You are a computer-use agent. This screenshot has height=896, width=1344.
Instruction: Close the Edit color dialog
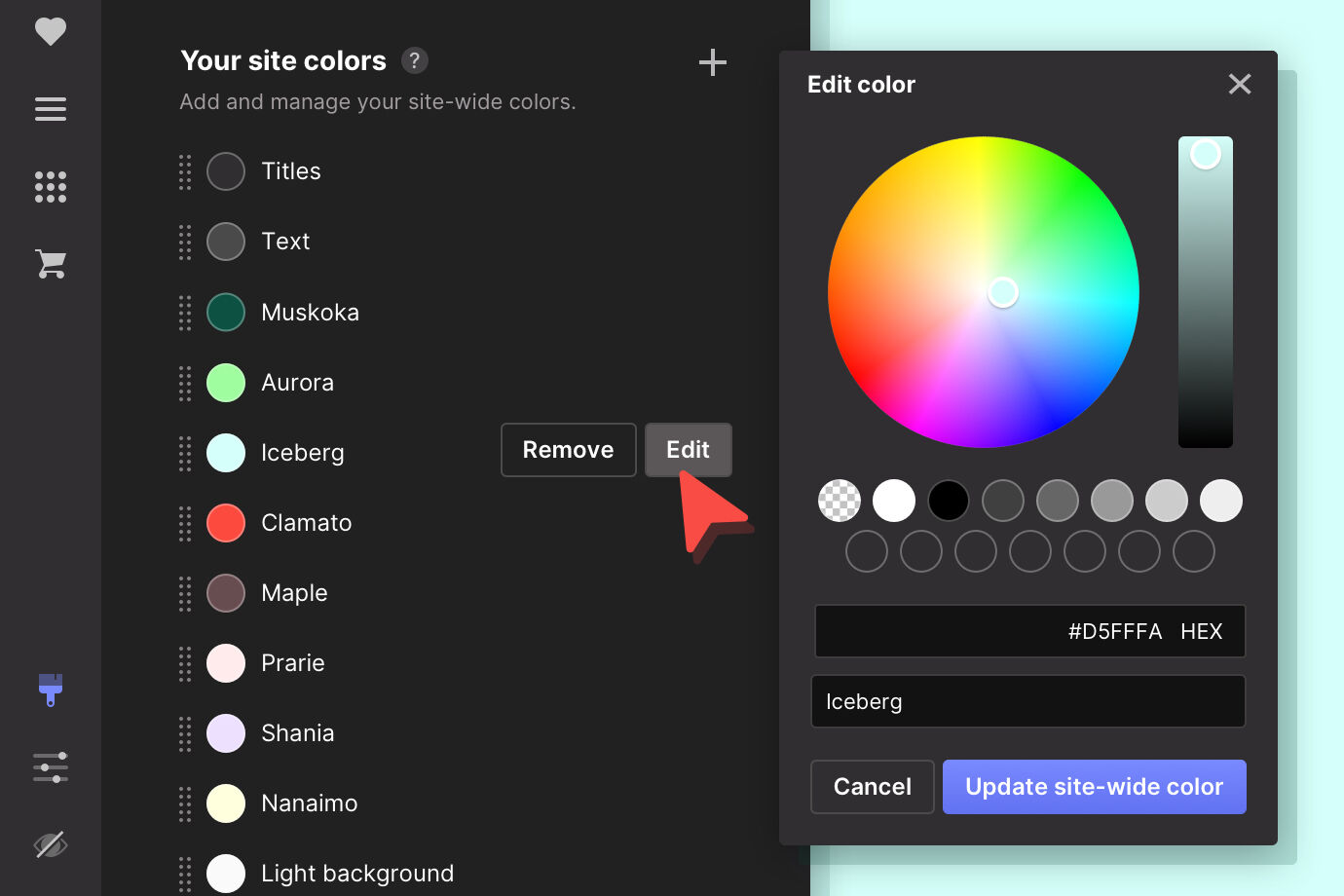[1239, 84]
